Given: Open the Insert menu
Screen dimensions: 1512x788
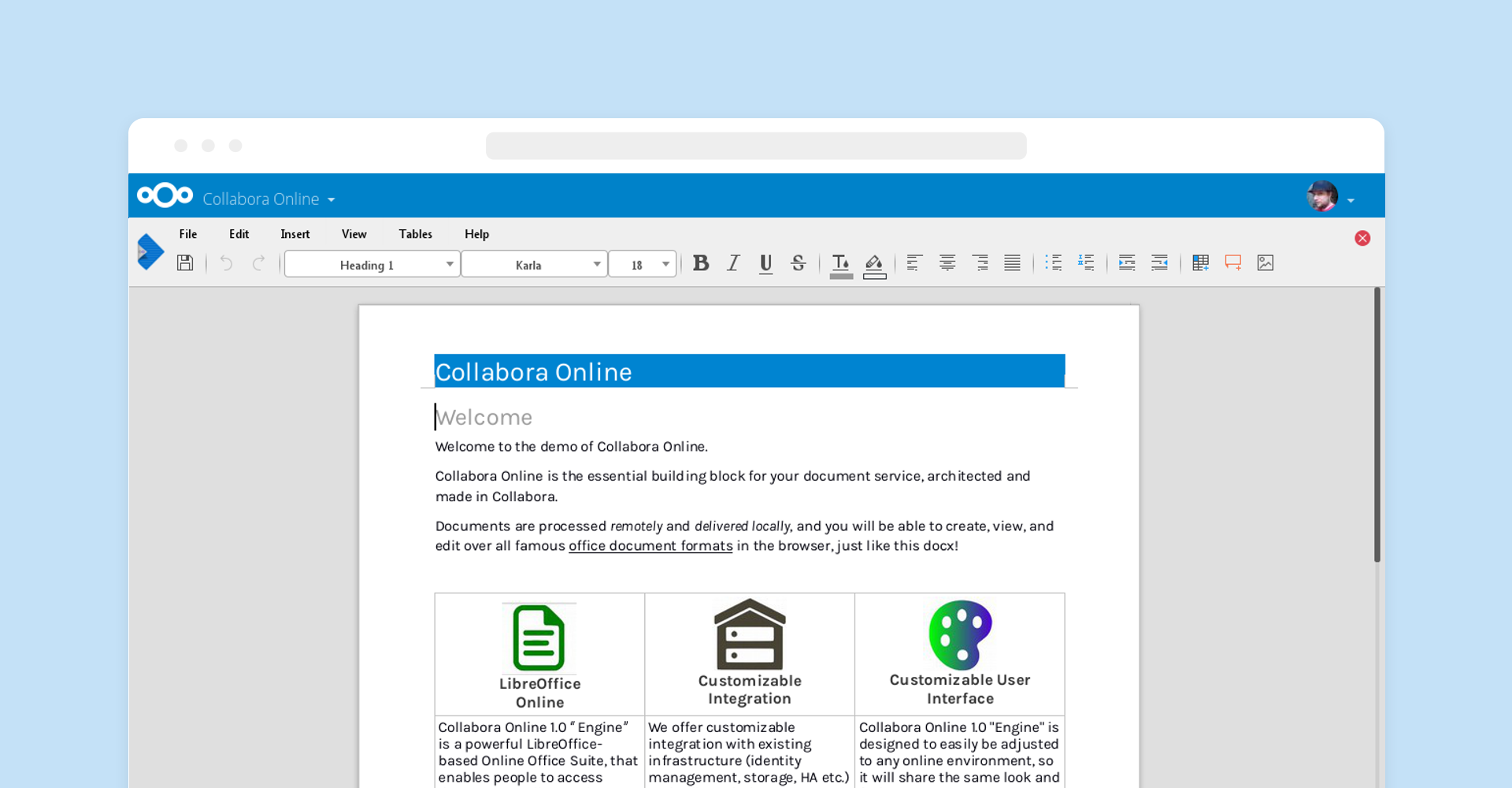Looking at the screenshot, I should (295, 234).
